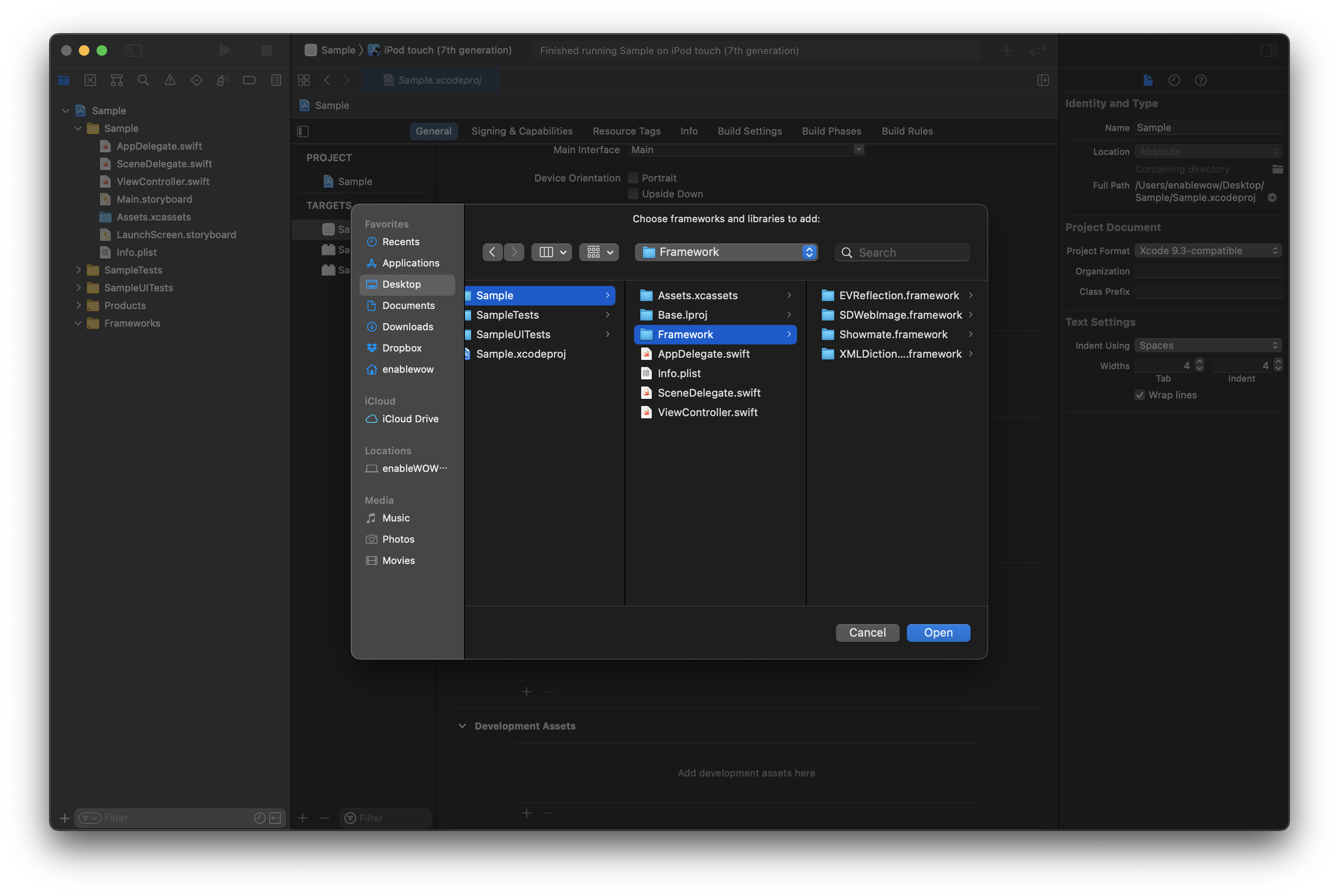This screenshot has height=896, width=1339.
Task: Check the Upside Down orientation checkbox
Action: (x=633, y=194)
